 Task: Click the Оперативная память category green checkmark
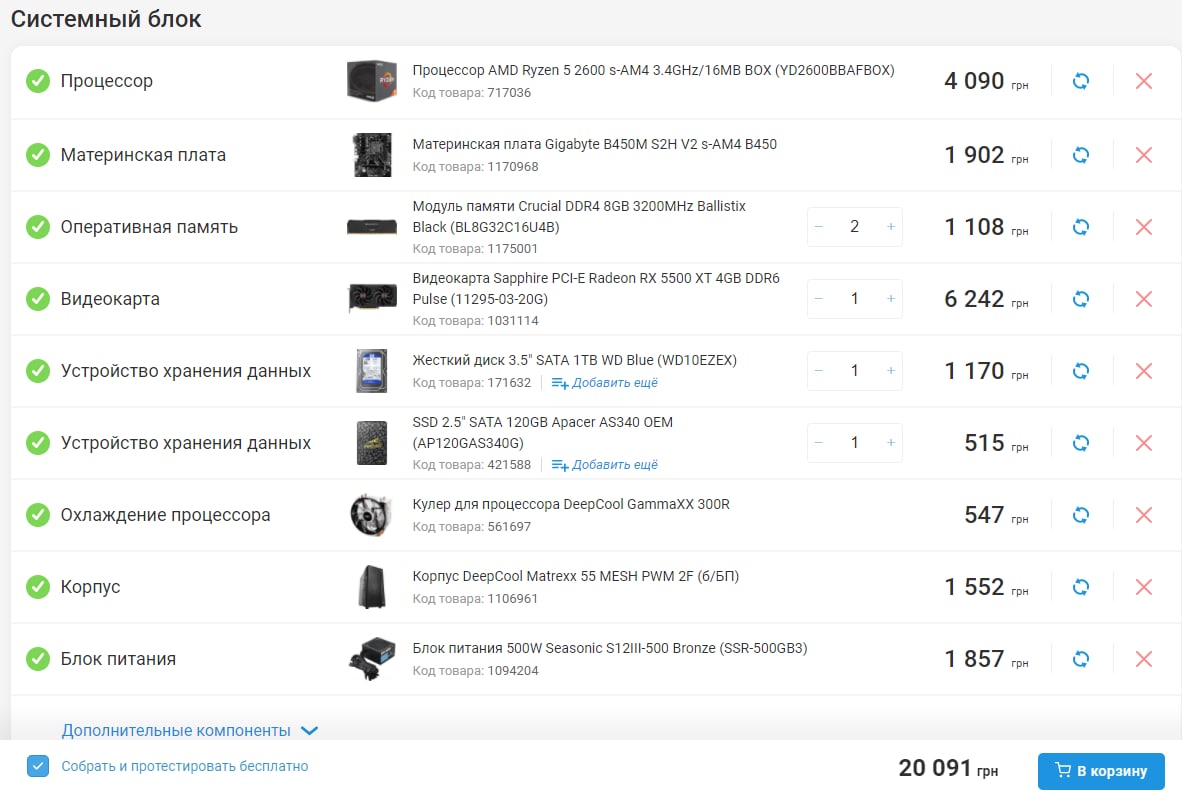pos(38,227)
